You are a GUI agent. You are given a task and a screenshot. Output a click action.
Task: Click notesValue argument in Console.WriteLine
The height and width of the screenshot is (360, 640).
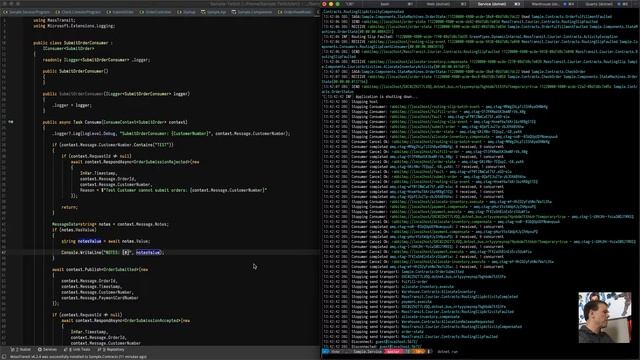coord(148,253)
